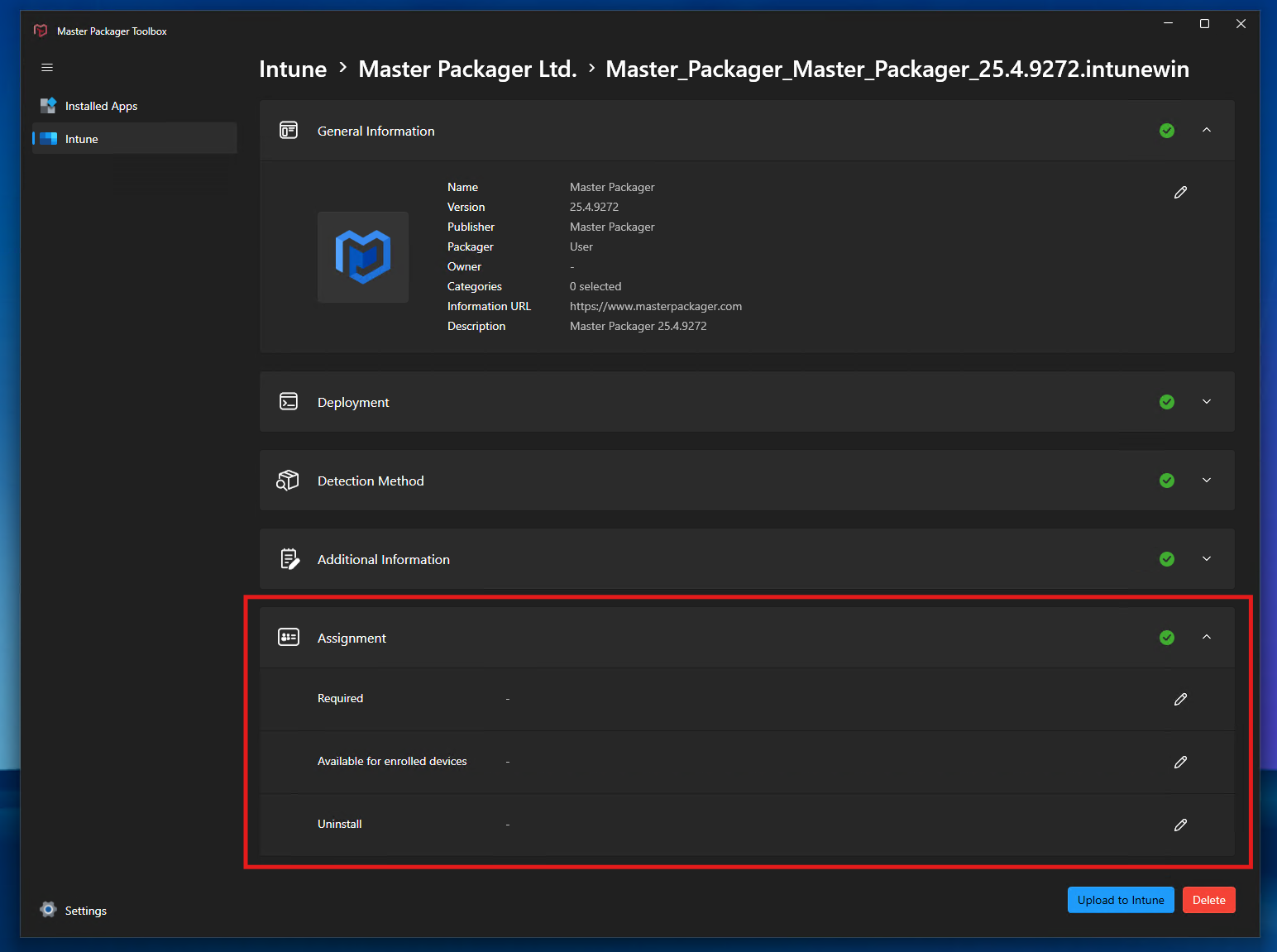
Task: Edit General Information with pencil icon
Action: [x=1180, y=192]
